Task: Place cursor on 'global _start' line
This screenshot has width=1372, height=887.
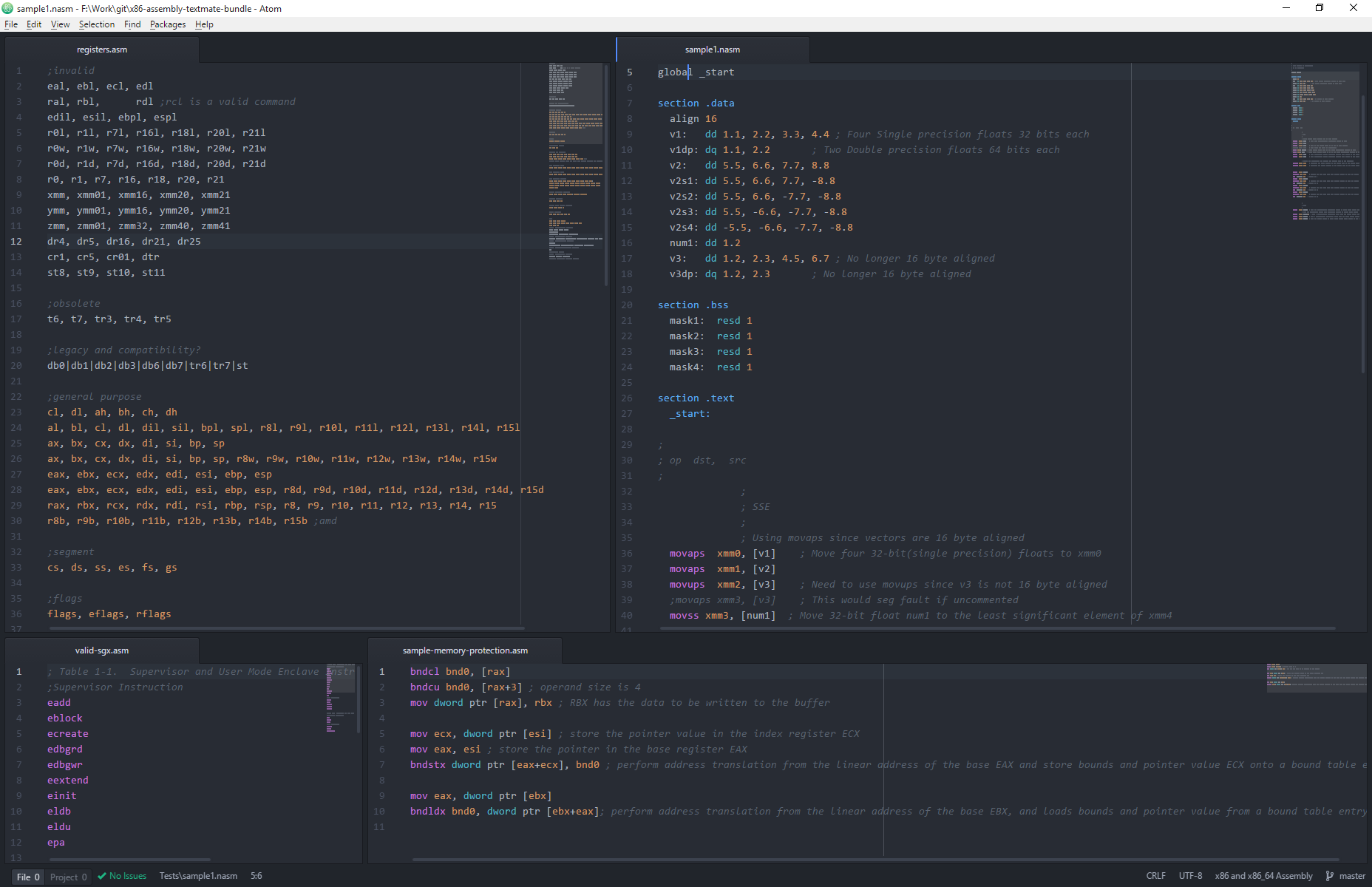Action: pyautogui.click(x=696, y=72)
